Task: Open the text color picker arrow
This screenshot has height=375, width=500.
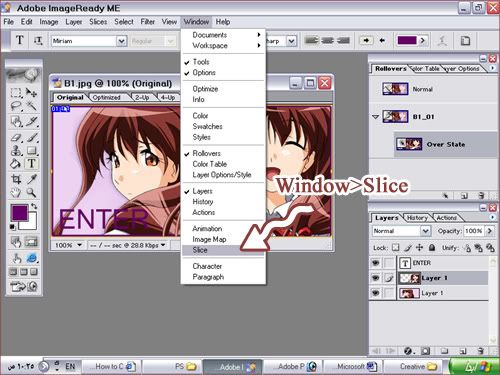Action: tap(423, 41)
